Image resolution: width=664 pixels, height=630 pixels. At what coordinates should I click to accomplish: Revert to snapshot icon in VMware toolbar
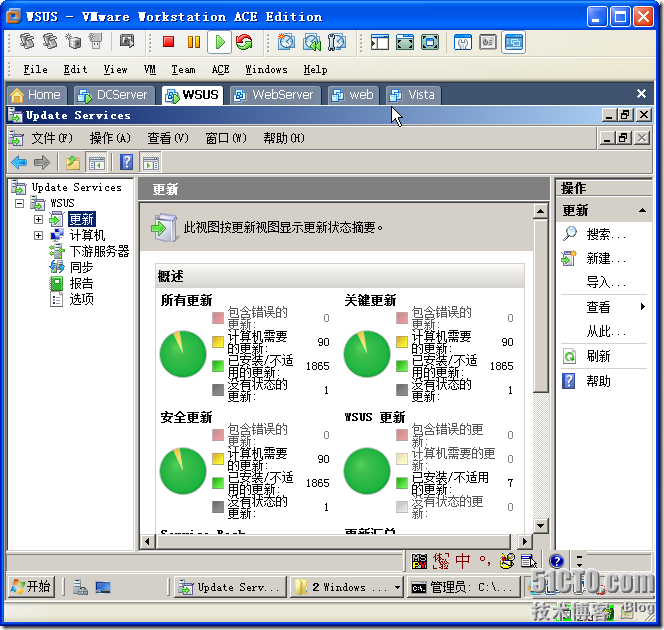coord(312,42)
